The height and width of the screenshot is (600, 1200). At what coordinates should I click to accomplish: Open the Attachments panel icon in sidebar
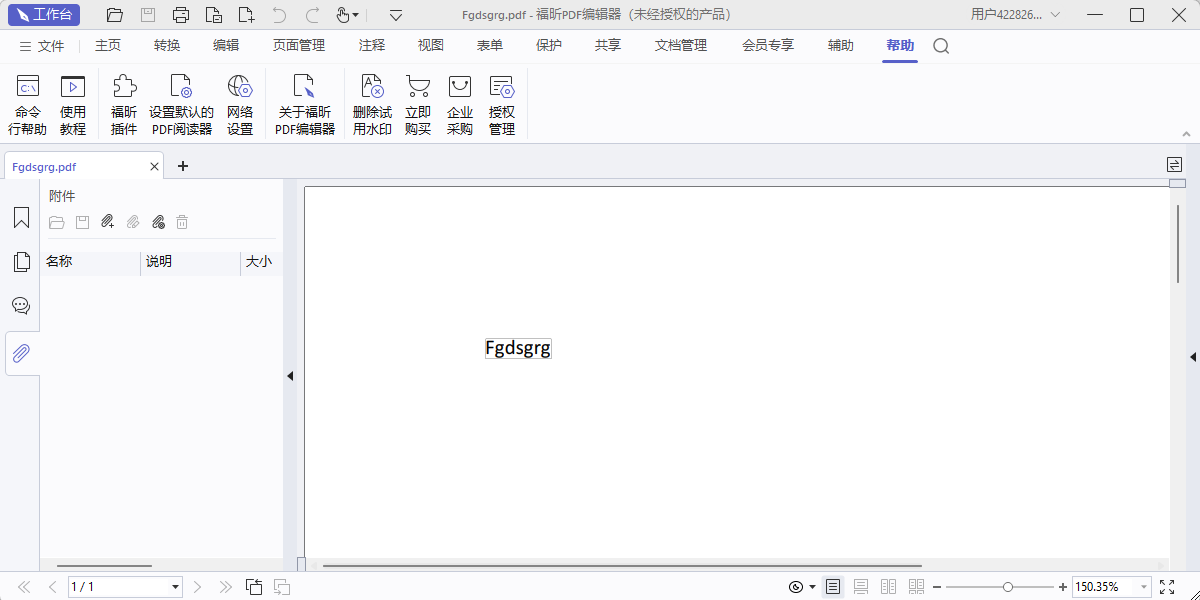[x=21, y=353]
